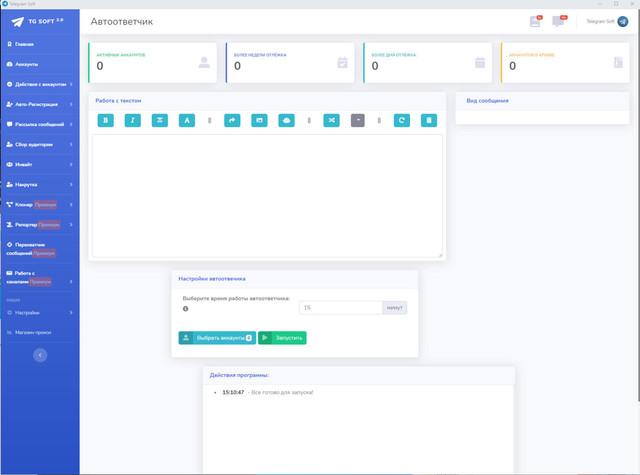The height and width of the screenshot is (475, 640).
Task: Open the chat messages icon in header
Action: point(558,21)
